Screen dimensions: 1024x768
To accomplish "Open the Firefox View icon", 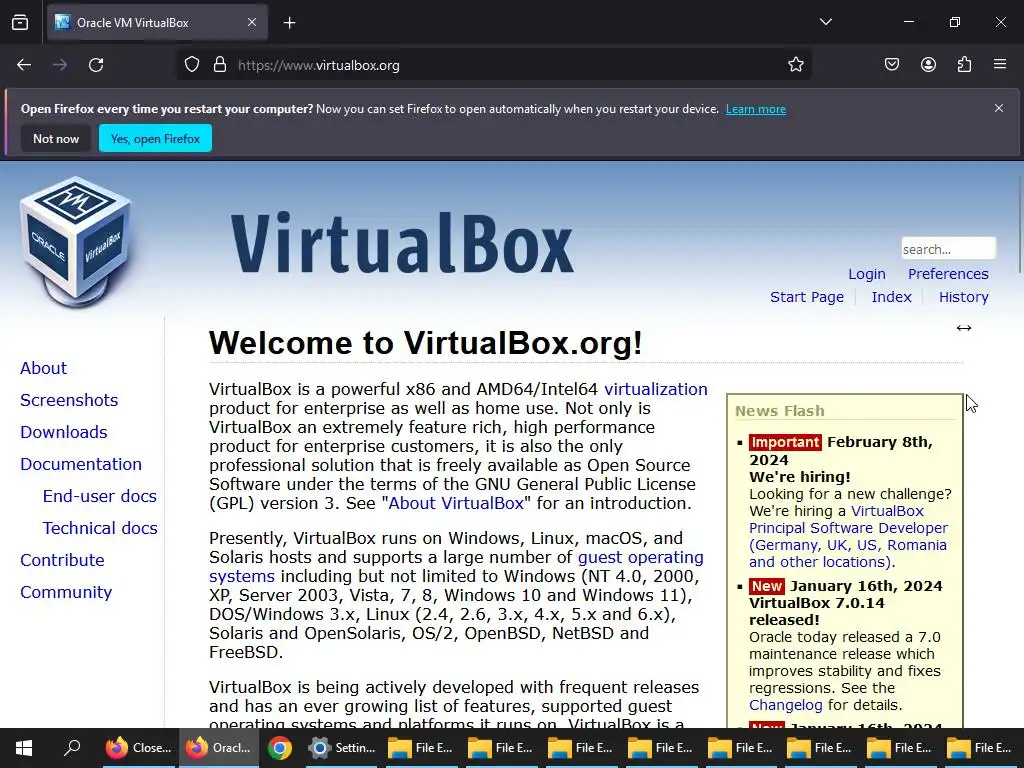I will coord(20,23).
